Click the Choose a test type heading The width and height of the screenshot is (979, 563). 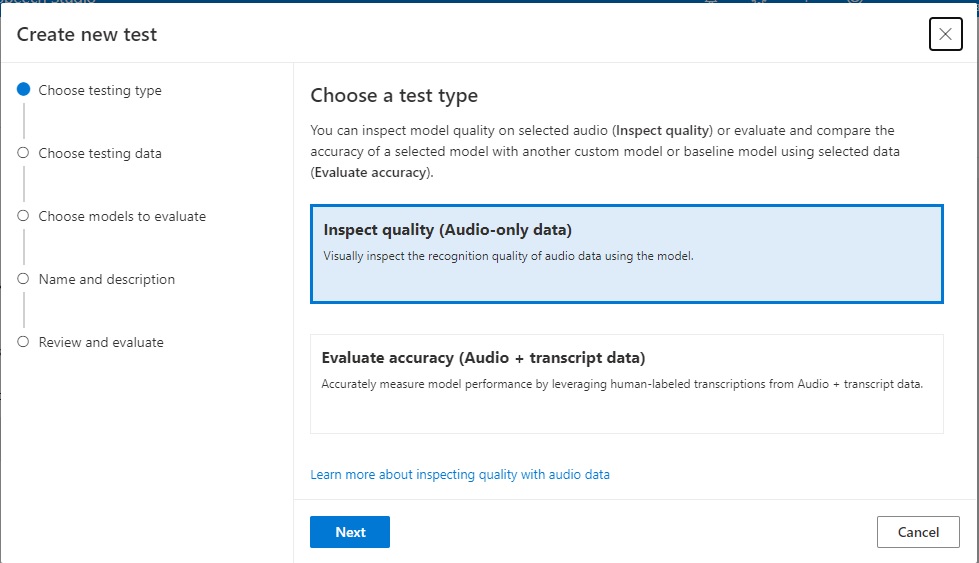pos(394,96)
